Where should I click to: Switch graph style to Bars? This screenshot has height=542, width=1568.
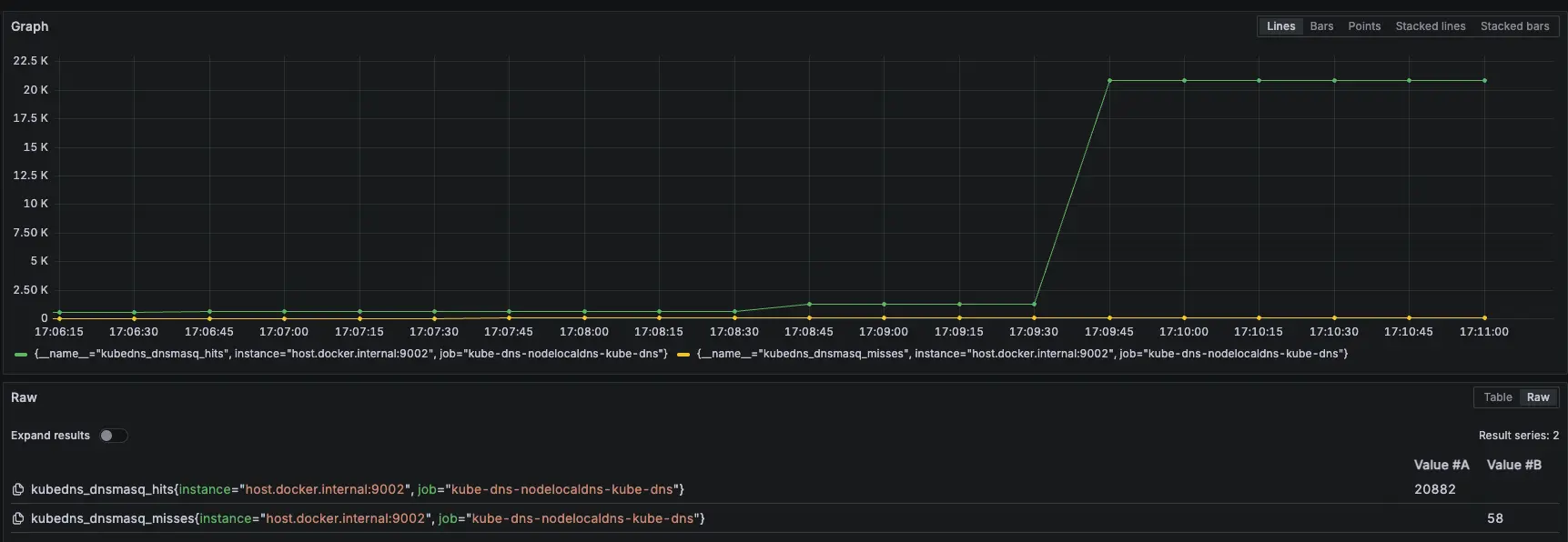(x=1321, y=26)
